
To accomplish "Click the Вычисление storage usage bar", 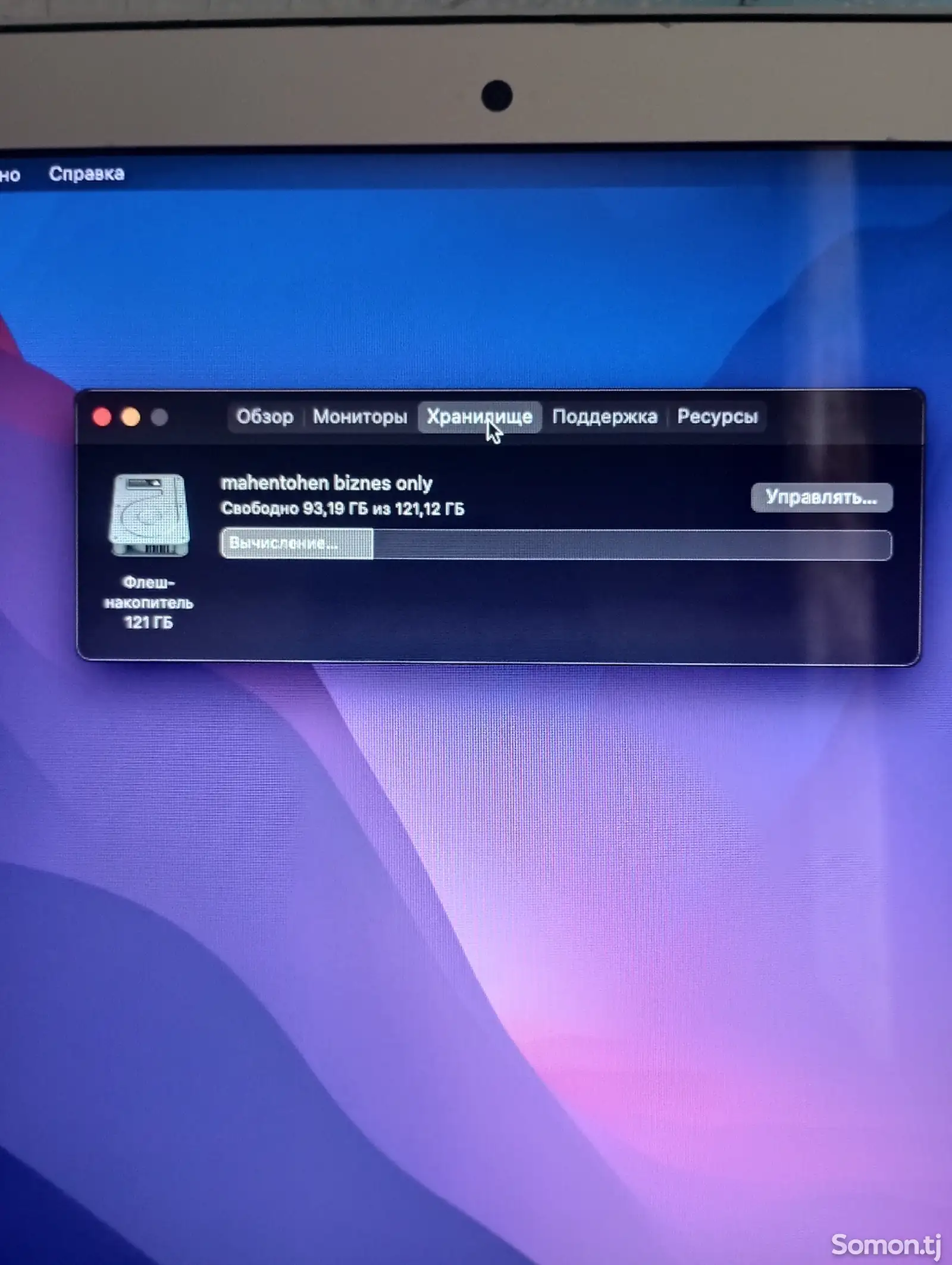I will tap(556, 544).
